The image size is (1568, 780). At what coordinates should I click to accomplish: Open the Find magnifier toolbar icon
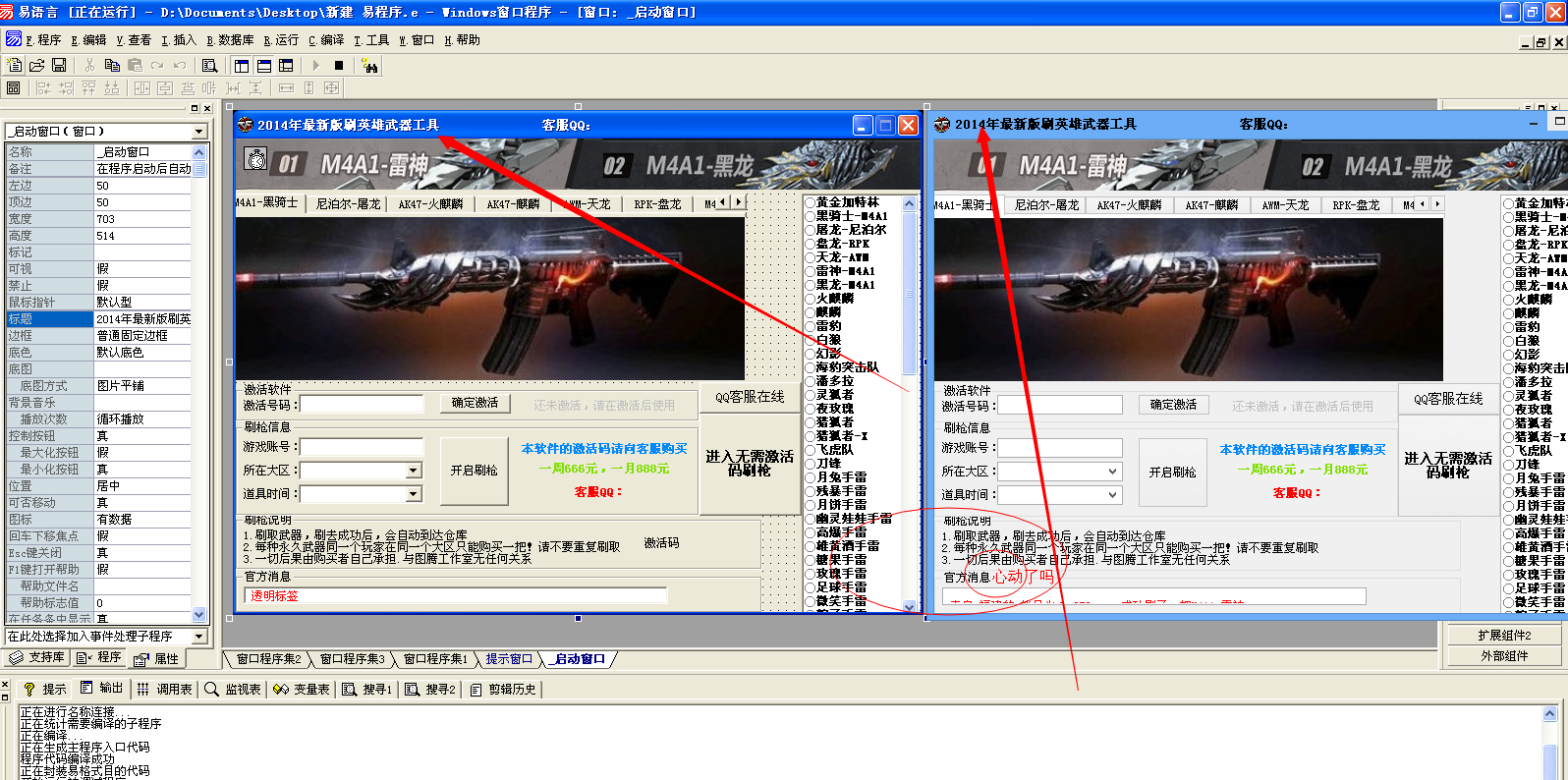[209, 65]
